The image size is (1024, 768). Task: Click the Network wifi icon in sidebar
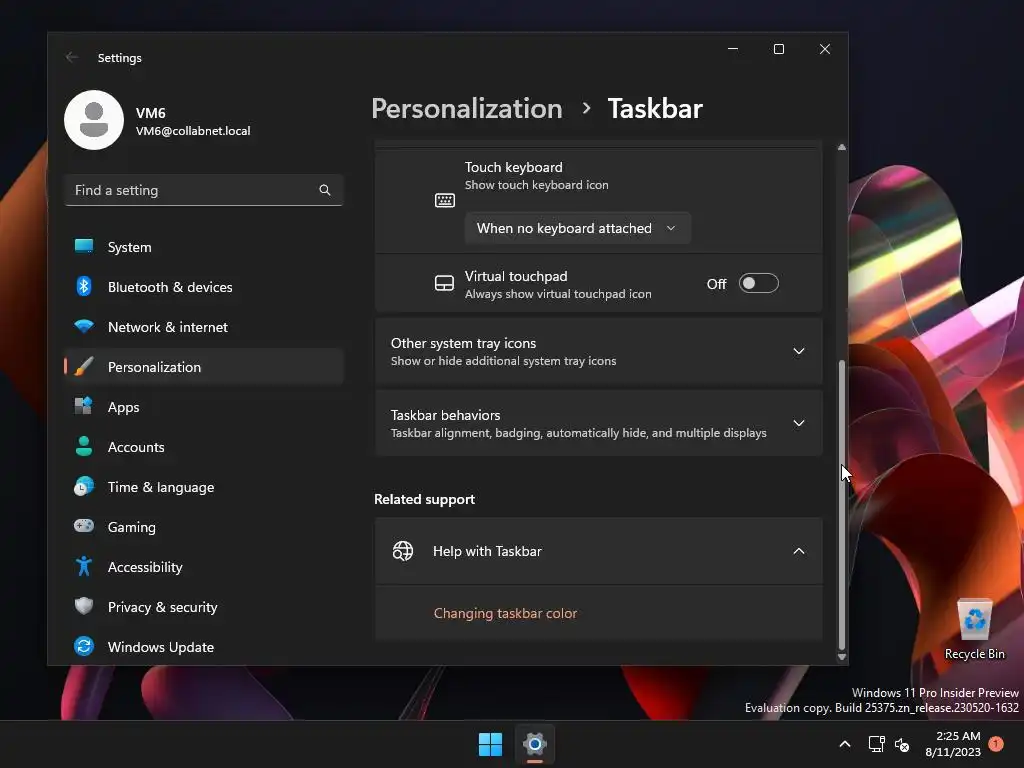[x=84, y=326]
